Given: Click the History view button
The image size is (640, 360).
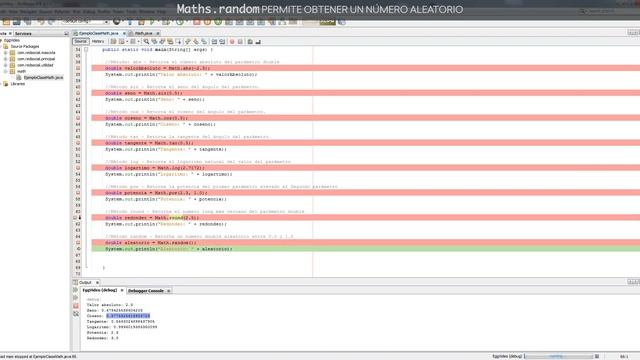Looking at the screenshot, I should coord(98,41).
